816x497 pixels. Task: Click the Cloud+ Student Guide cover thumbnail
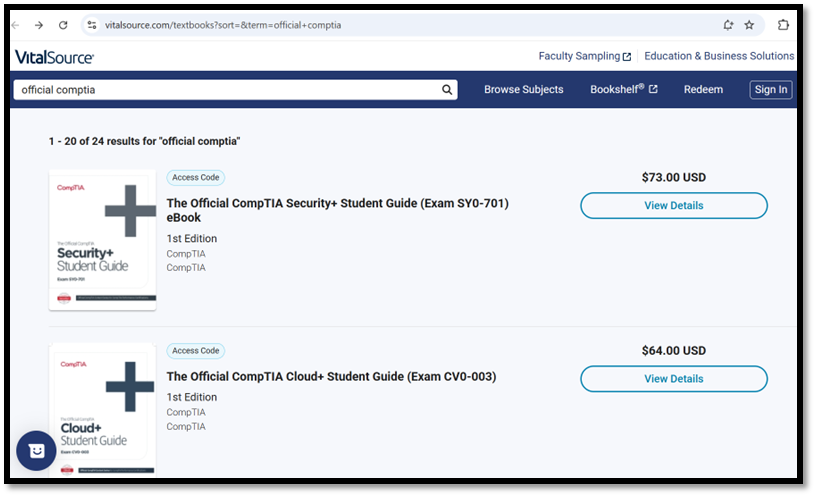(103, 410)
